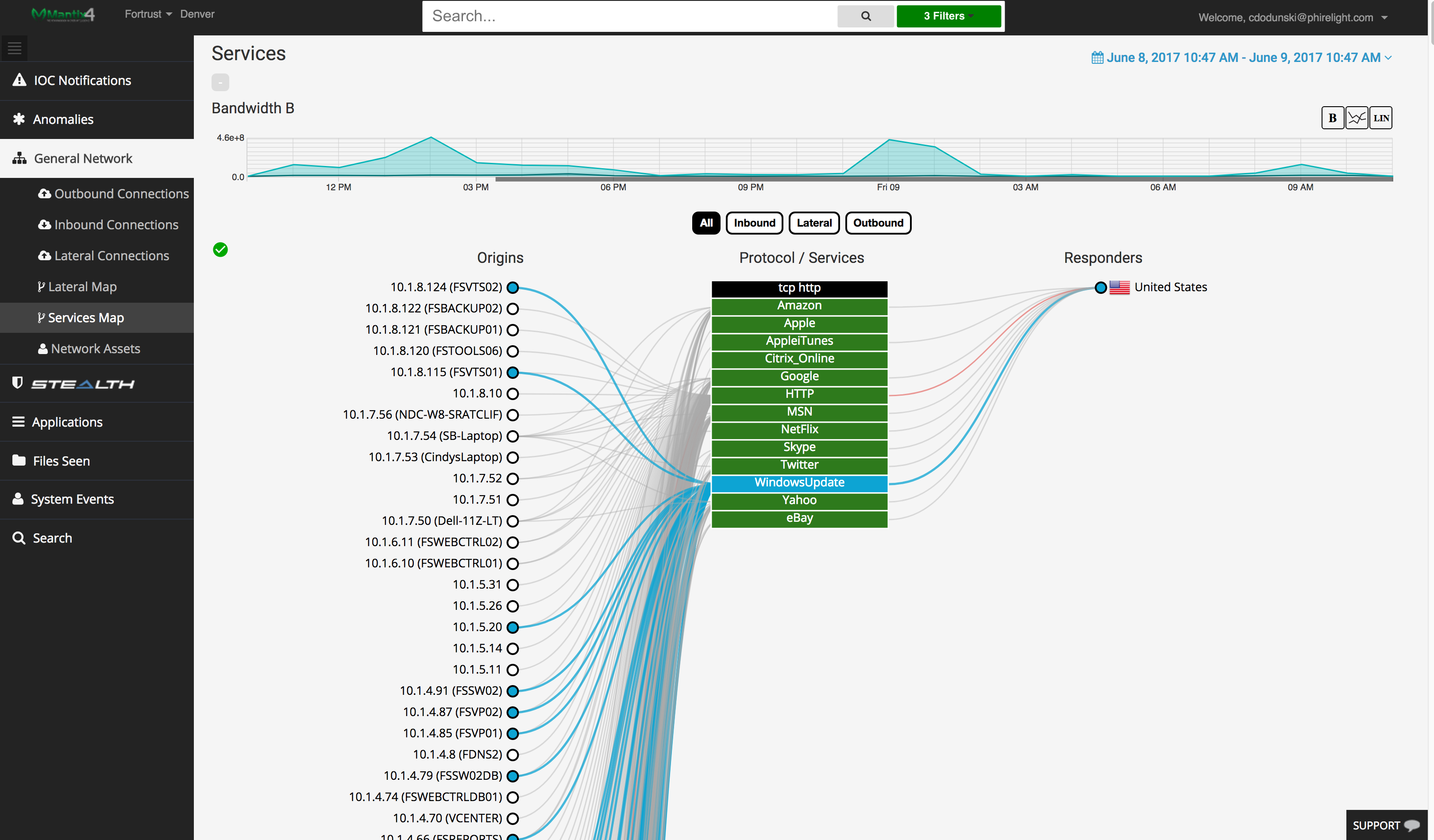Click bandwidth chart peak before 03 PM

click(431, 137)
